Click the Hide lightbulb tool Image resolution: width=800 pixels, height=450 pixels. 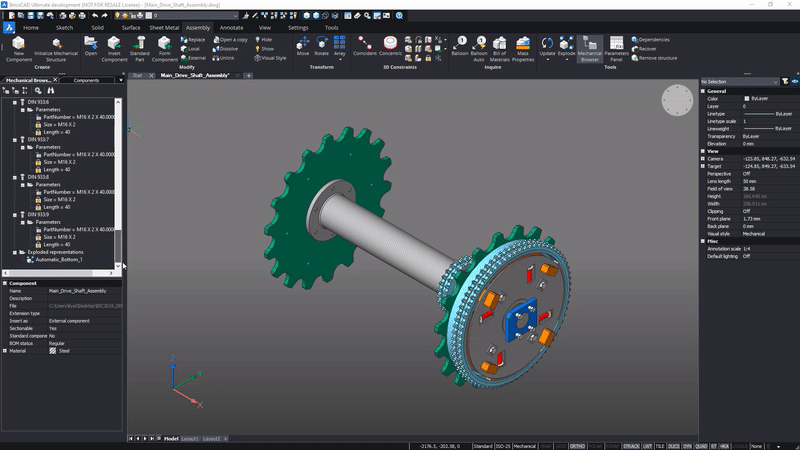(263, 39)
